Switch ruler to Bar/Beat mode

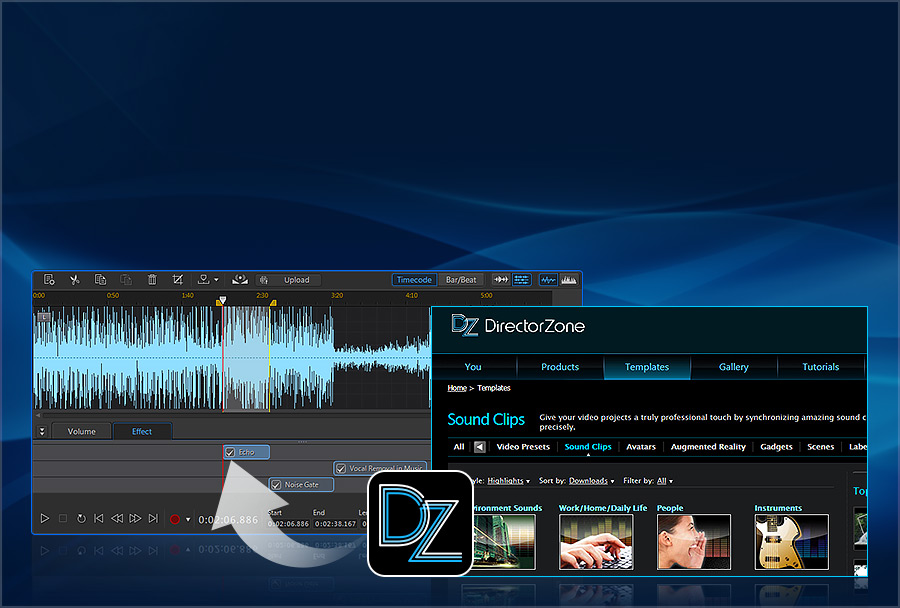click(461, 280)
